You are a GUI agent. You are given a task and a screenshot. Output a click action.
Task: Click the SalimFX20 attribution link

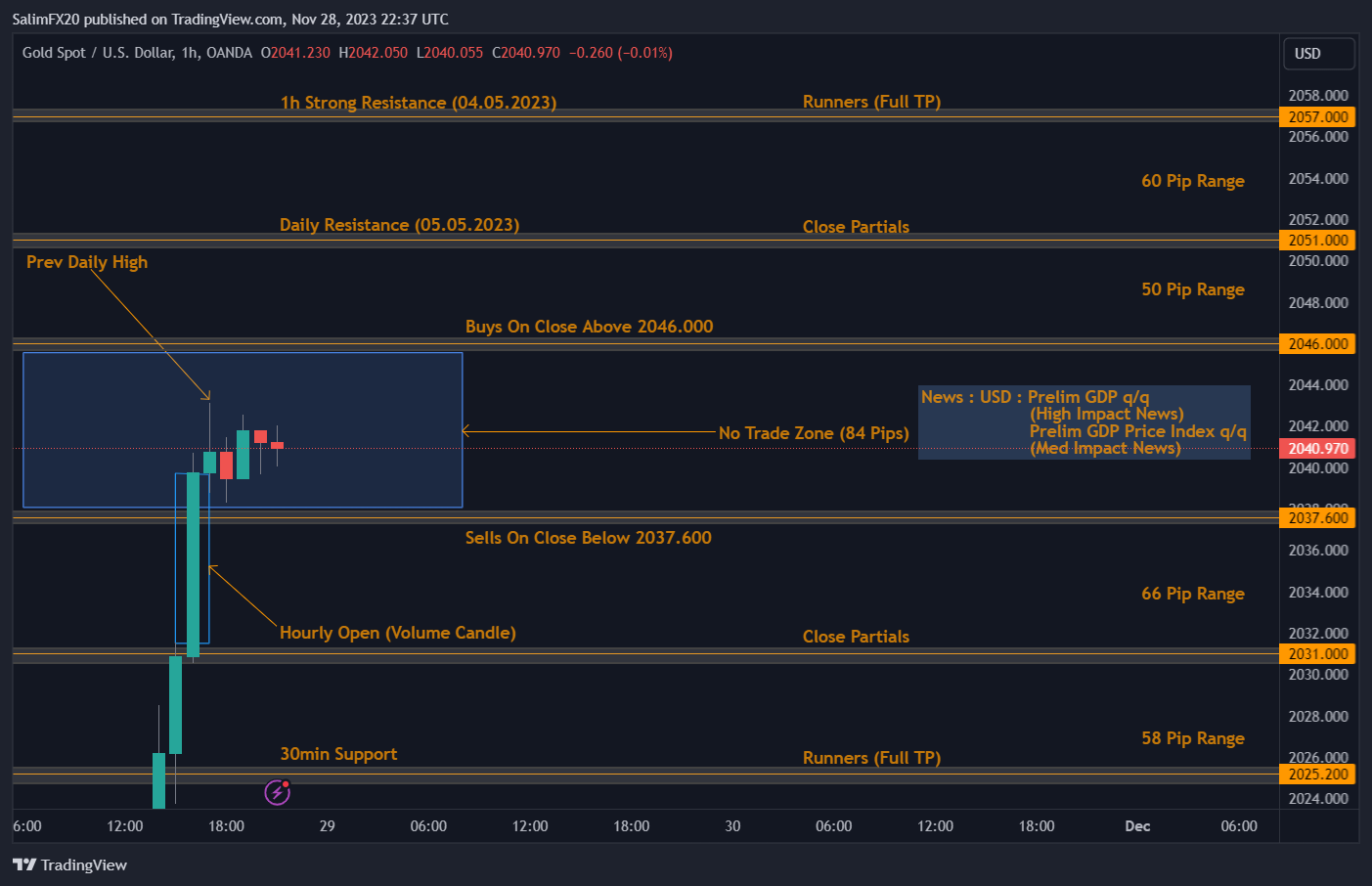44,19
